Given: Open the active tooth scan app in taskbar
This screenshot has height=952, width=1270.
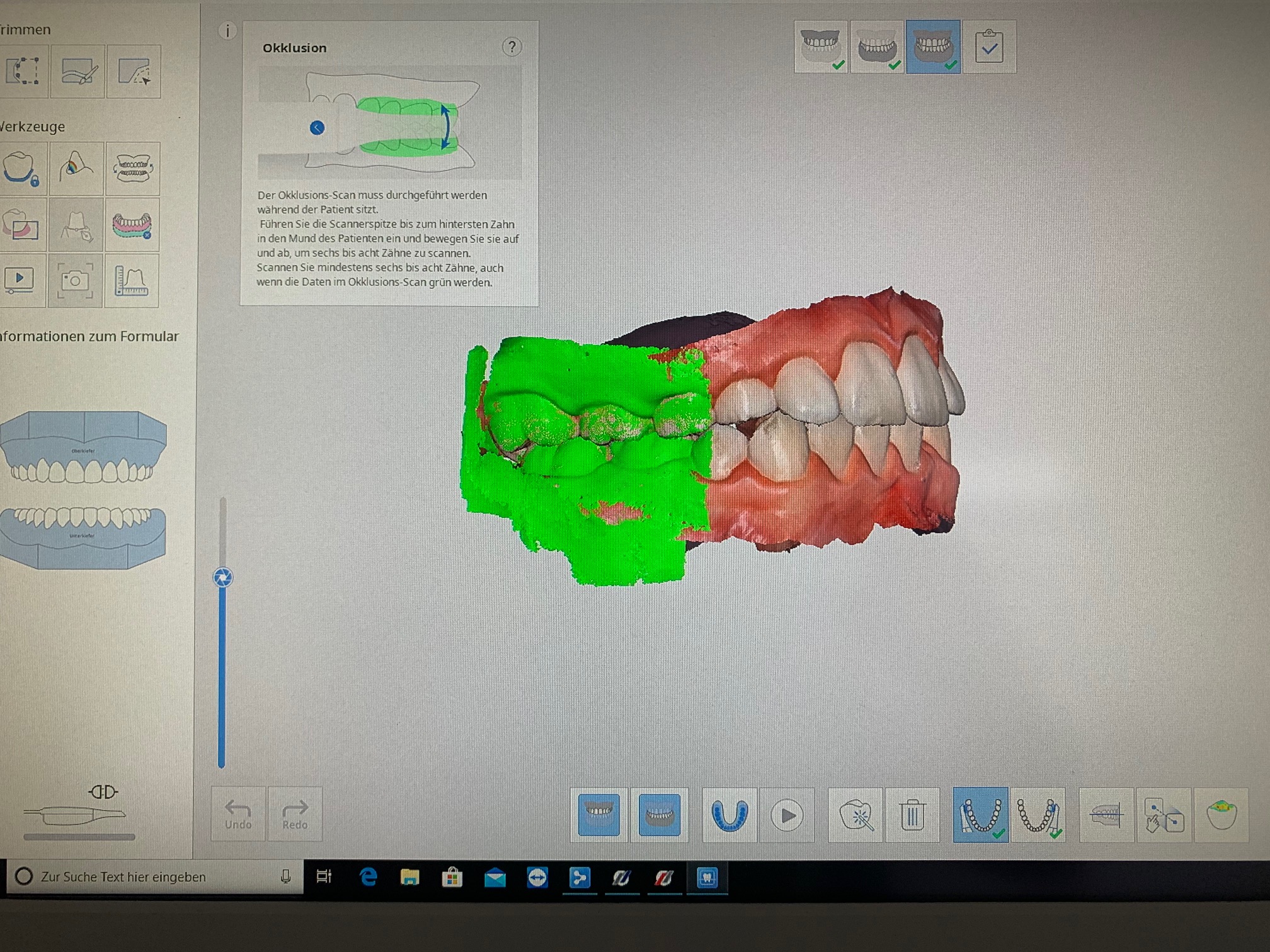Looking at the screenshot, I should pyautogui.click(x=707, y=877).
